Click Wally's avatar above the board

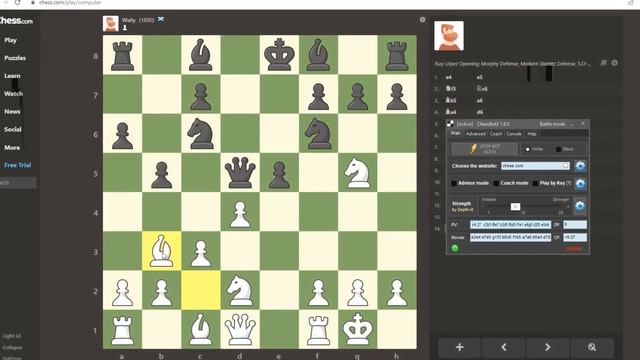111,24
